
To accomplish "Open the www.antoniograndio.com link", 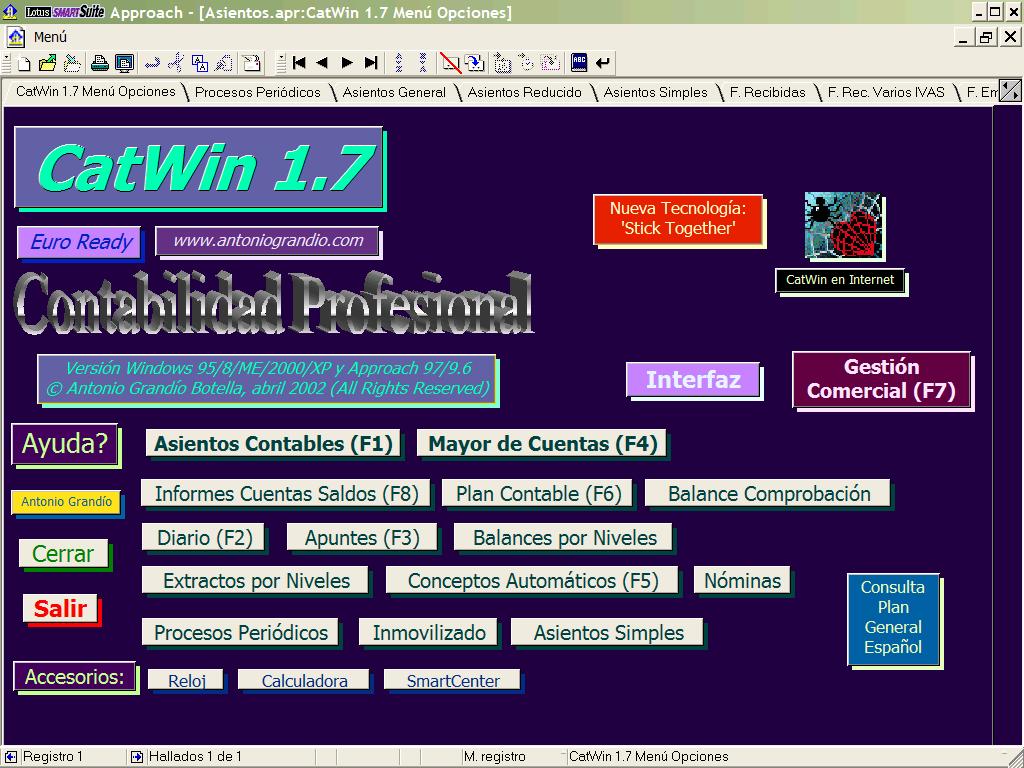I will (267, 241).
